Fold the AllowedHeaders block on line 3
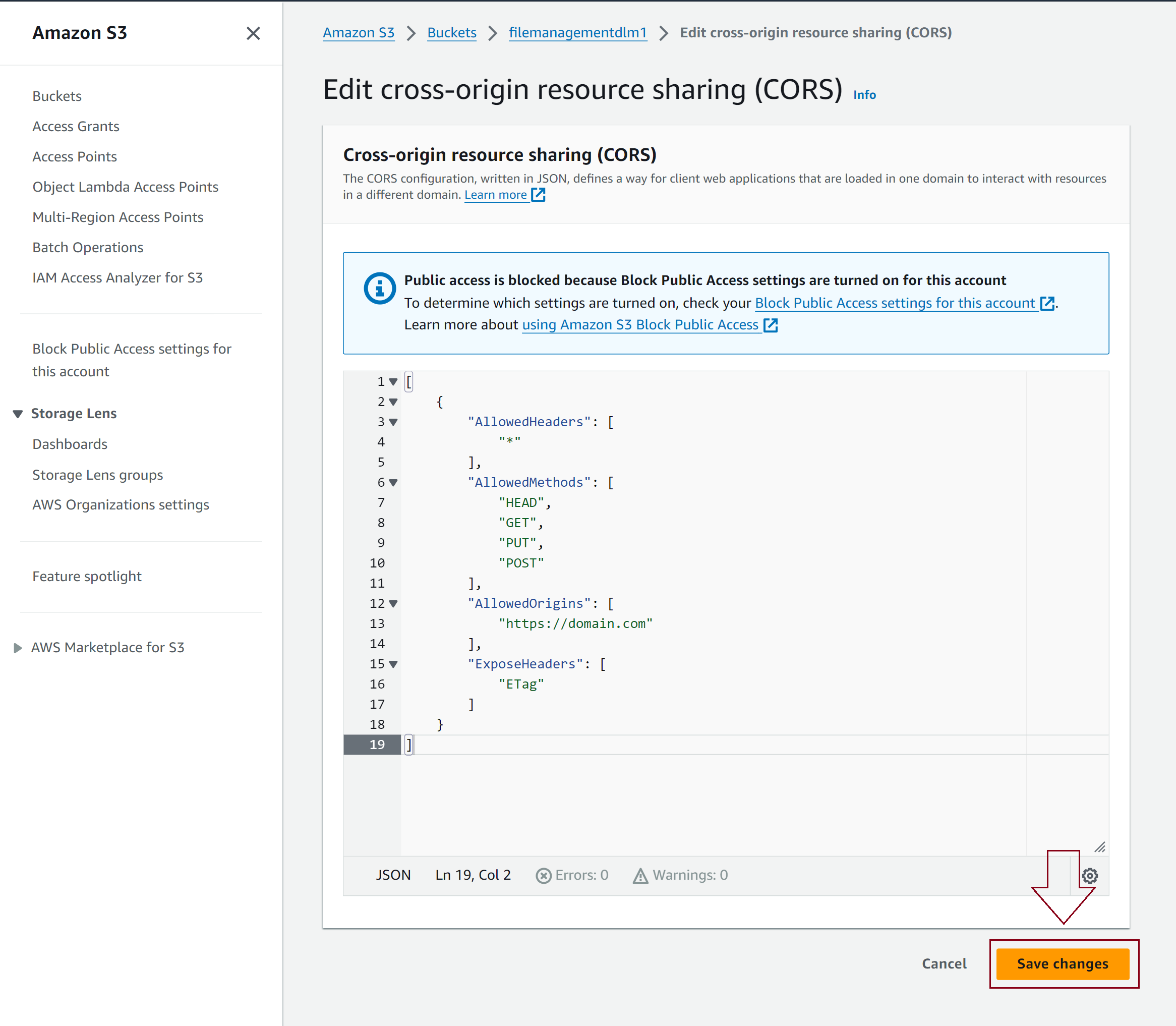1176x1026 pixels. click(x=393, y=422)
